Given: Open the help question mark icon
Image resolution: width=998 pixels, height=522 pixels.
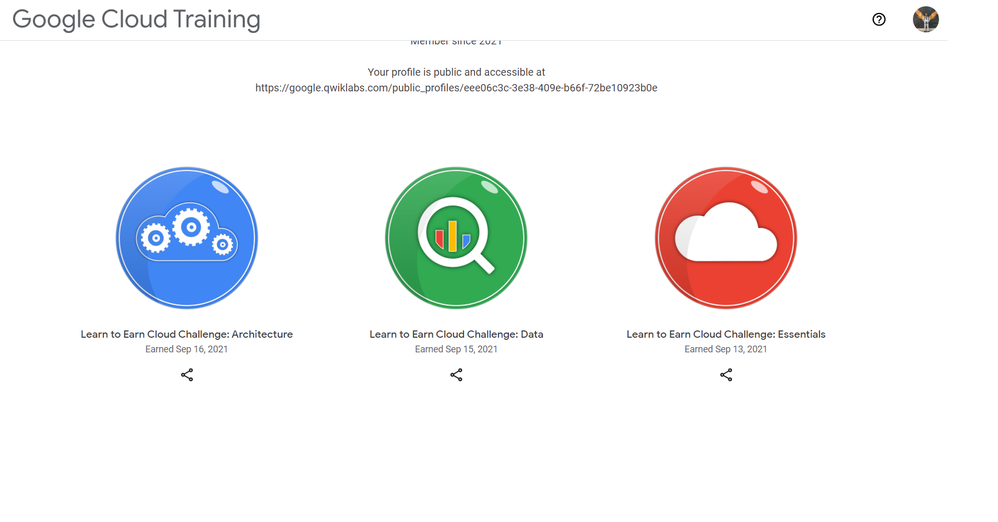Looking at the screenshot, I should (x=878, y=20).
